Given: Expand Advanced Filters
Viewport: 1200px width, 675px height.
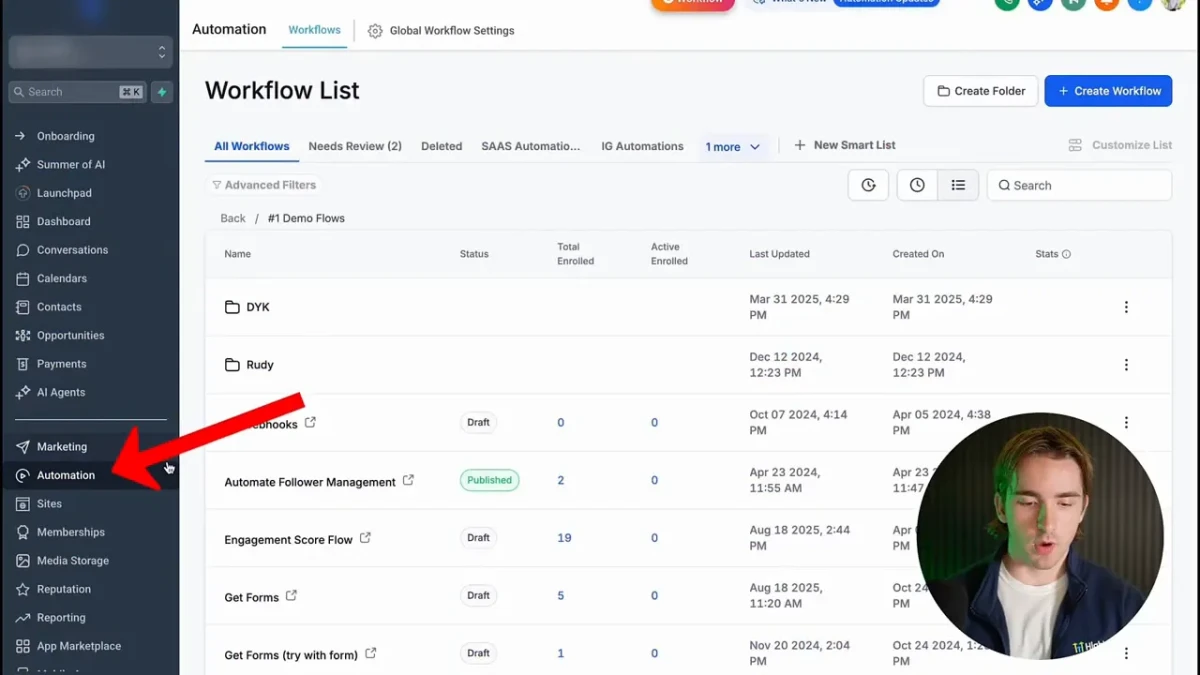Looking at the screenshot, I should pos(264,185).
